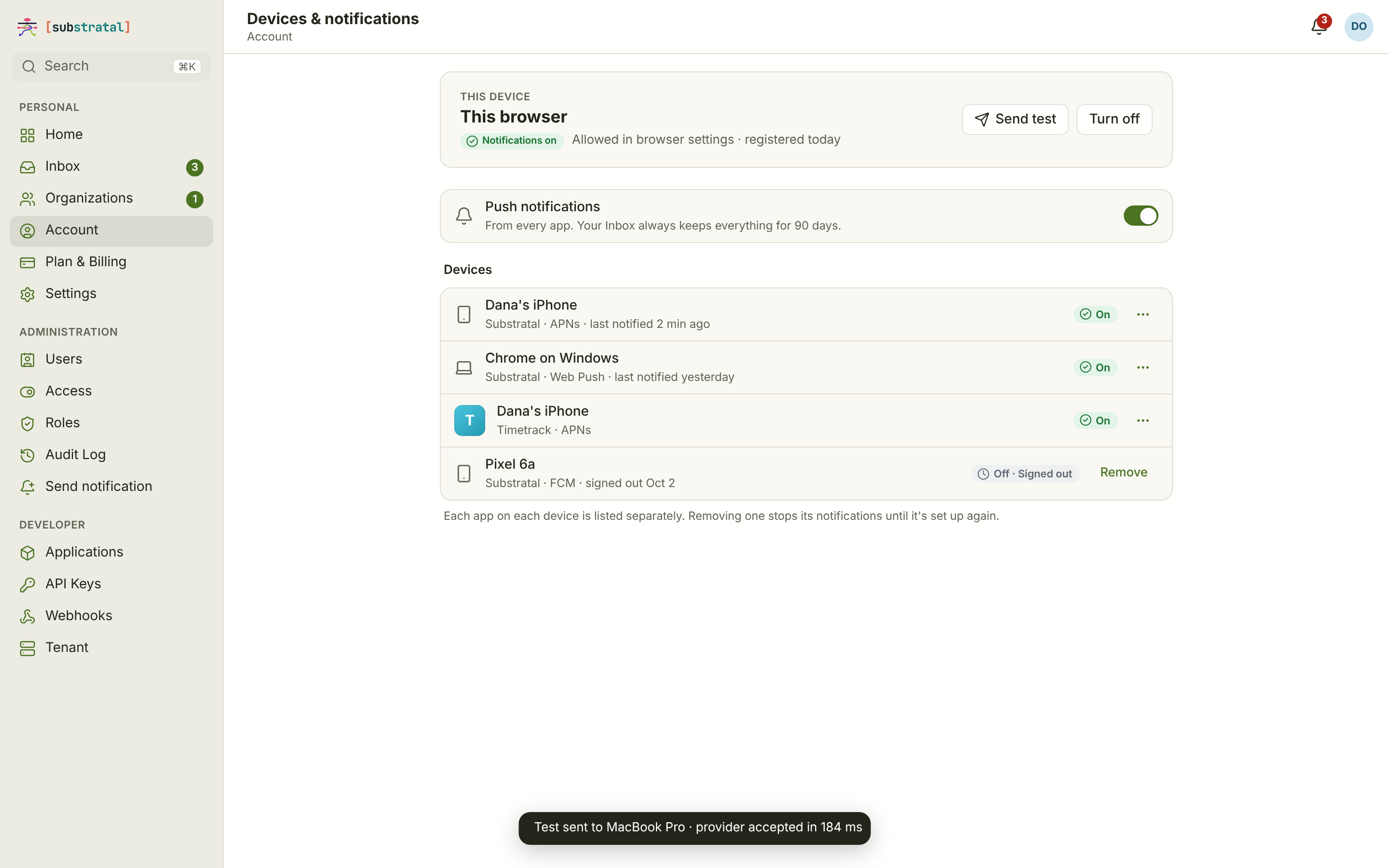Click the Search field
This screenshot has width=1389, height=868.
coord(111,67)
